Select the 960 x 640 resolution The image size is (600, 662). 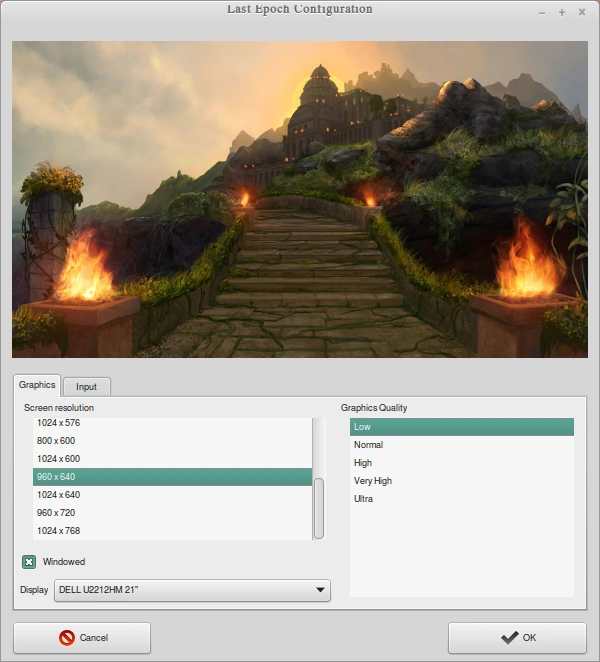[172, 477]
